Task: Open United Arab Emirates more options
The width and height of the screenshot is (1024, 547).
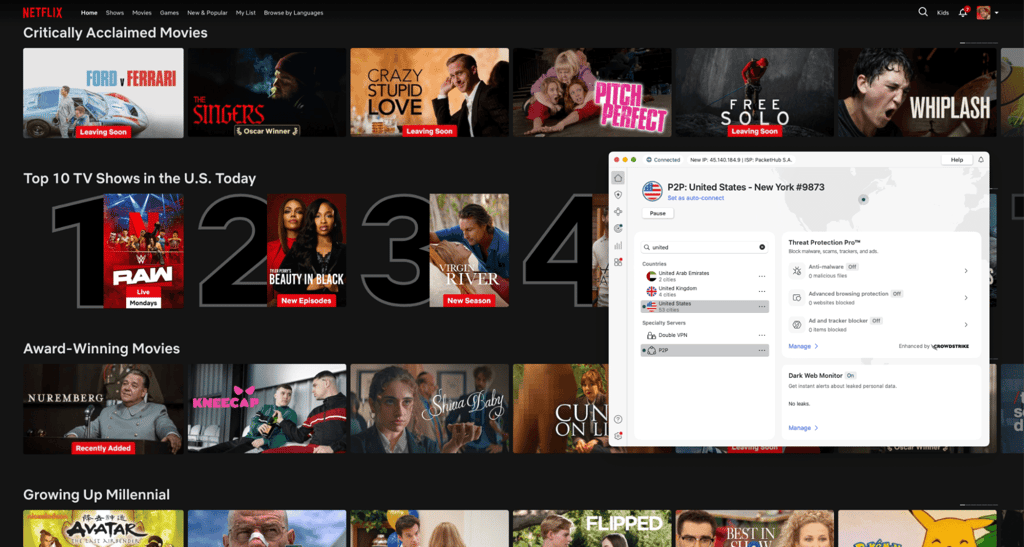Action: pos(761,276)
